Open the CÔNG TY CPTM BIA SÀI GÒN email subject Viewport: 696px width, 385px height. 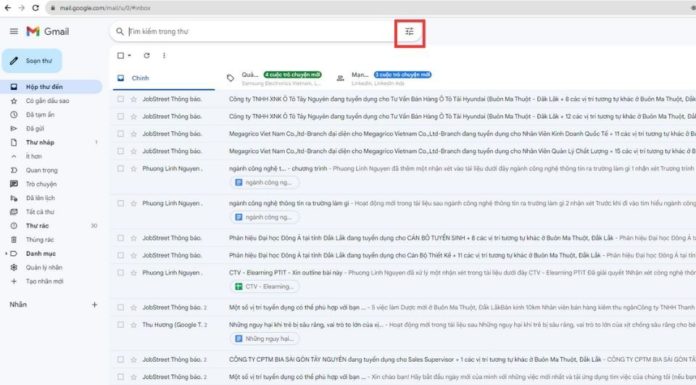[x=415, y=360]
